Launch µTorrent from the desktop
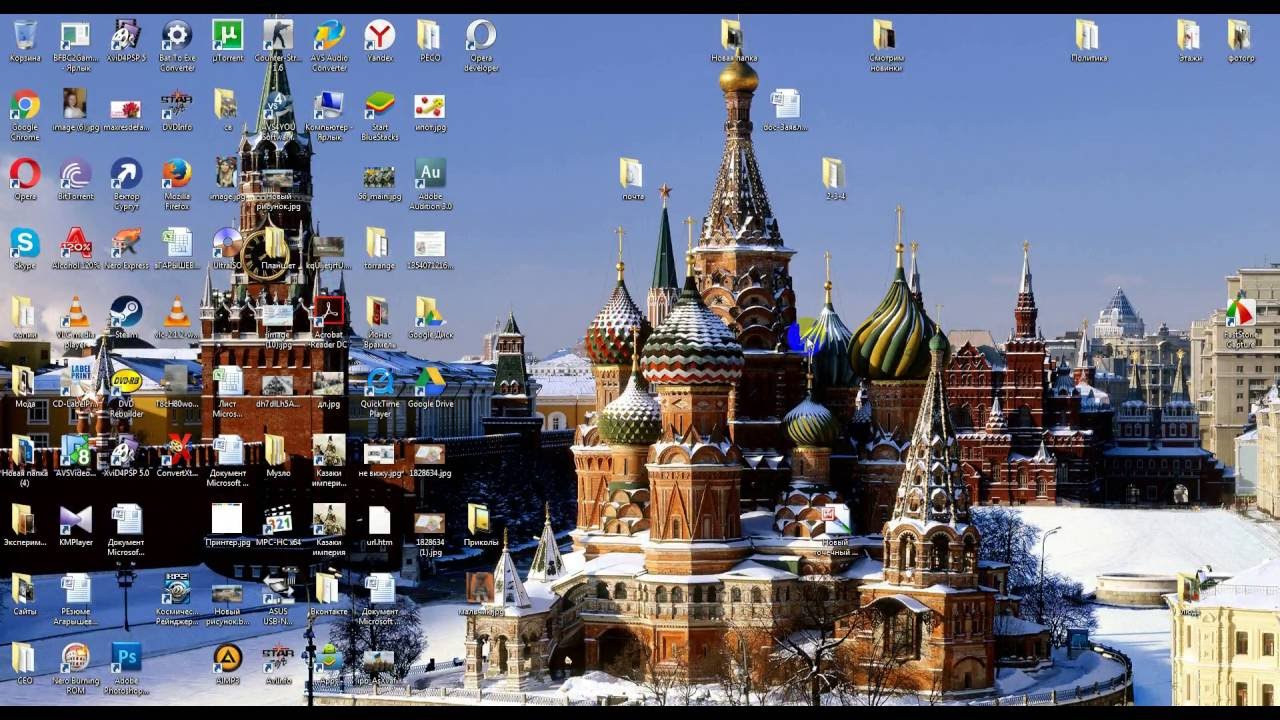This screenshot has width=1280, height=720. 227,36
